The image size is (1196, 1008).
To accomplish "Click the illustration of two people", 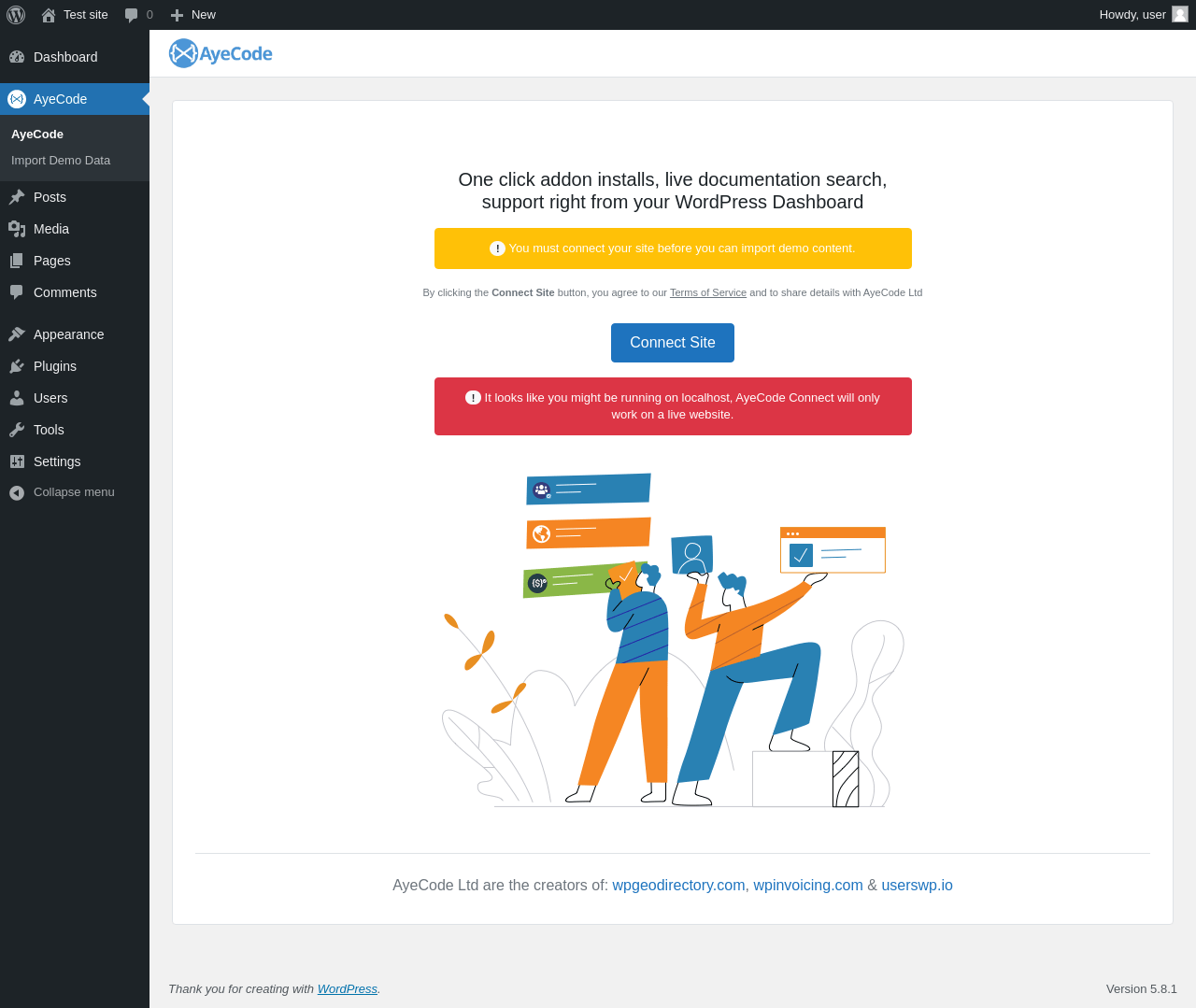I will pos(673,640).
